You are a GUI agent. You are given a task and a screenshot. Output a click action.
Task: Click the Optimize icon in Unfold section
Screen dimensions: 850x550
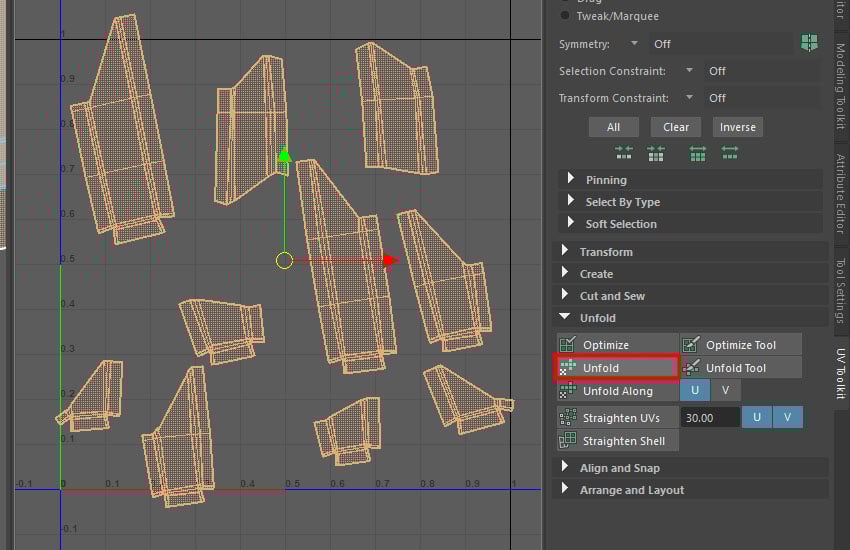(x=567, y=345)
